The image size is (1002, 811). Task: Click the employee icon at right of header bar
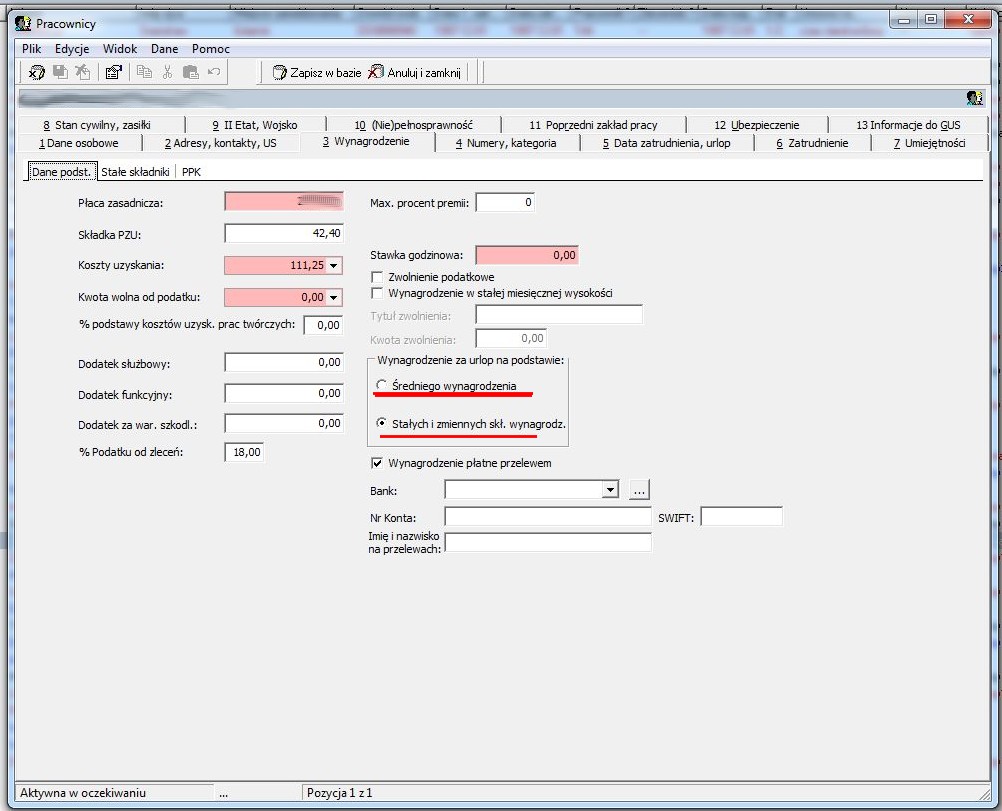975,98
